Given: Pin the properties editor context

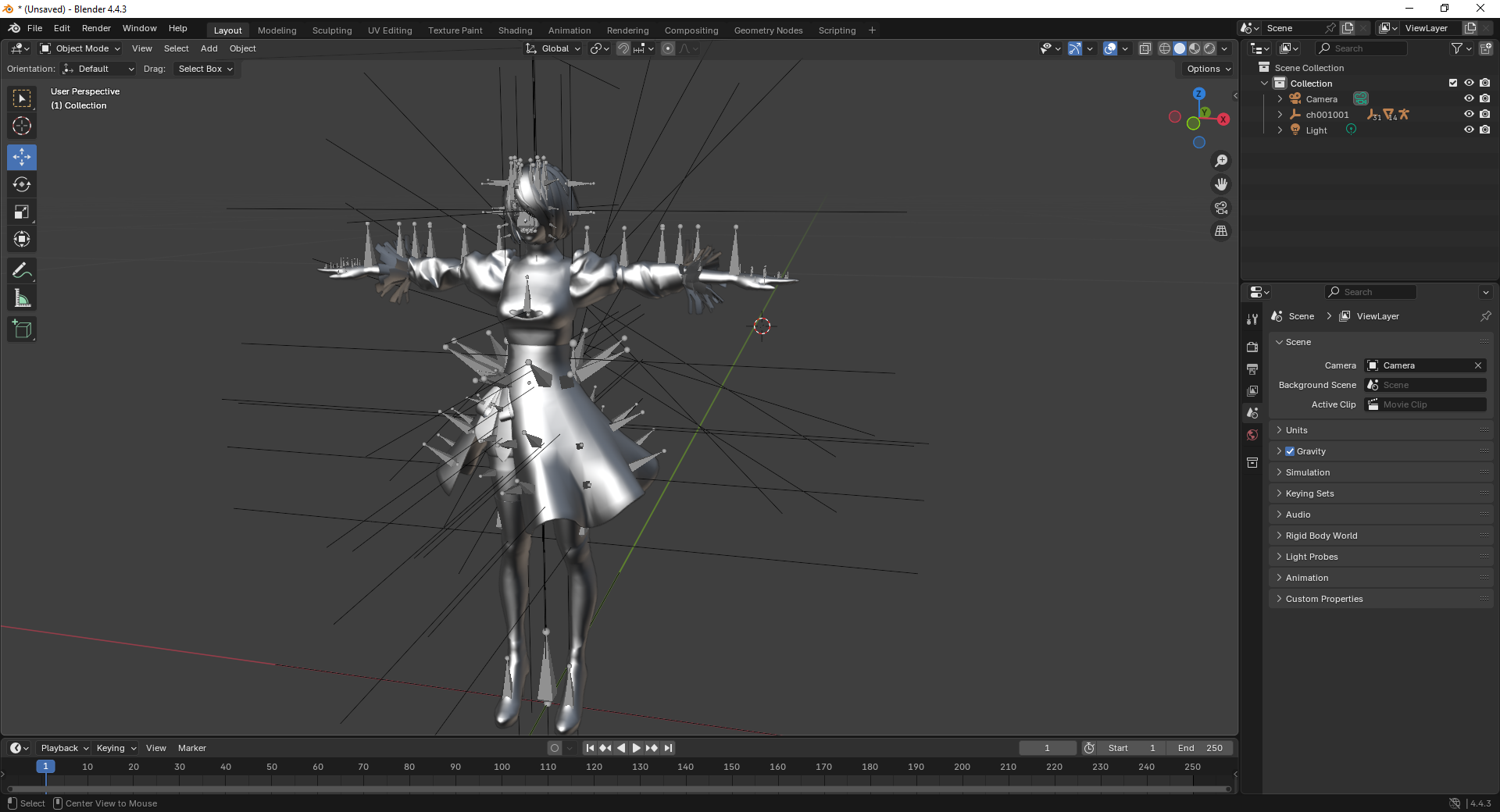Looking at the screenshot, I should click(1485, 316).
